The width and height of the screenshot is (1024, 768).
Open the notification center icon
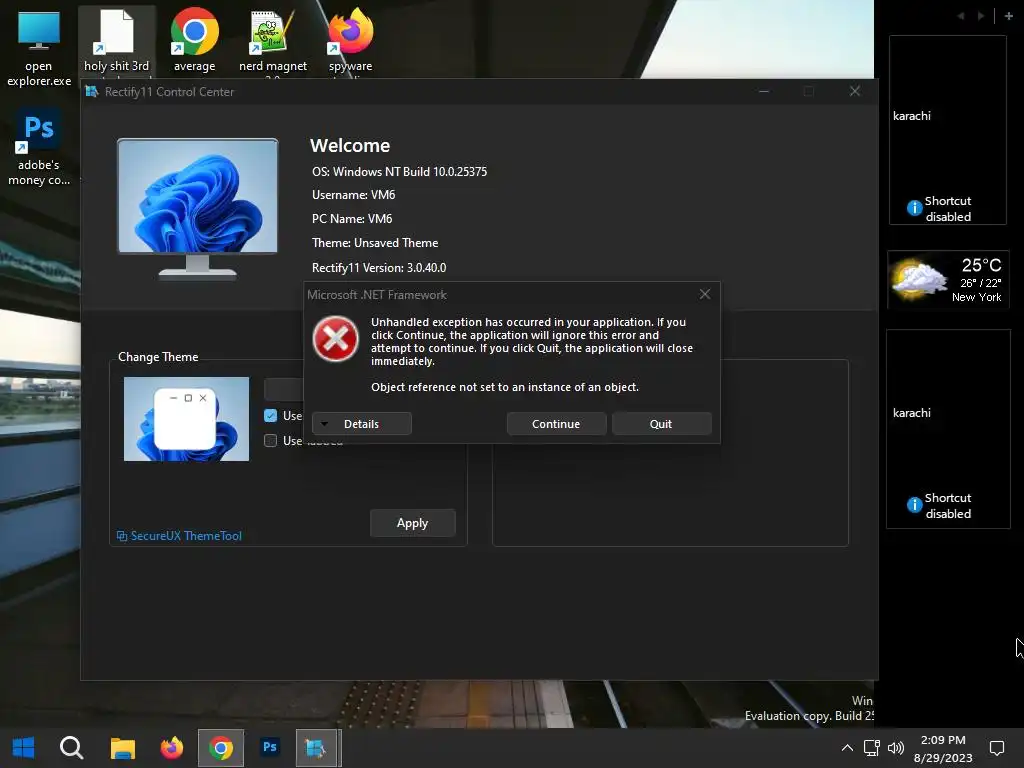[x=997, y=748]
